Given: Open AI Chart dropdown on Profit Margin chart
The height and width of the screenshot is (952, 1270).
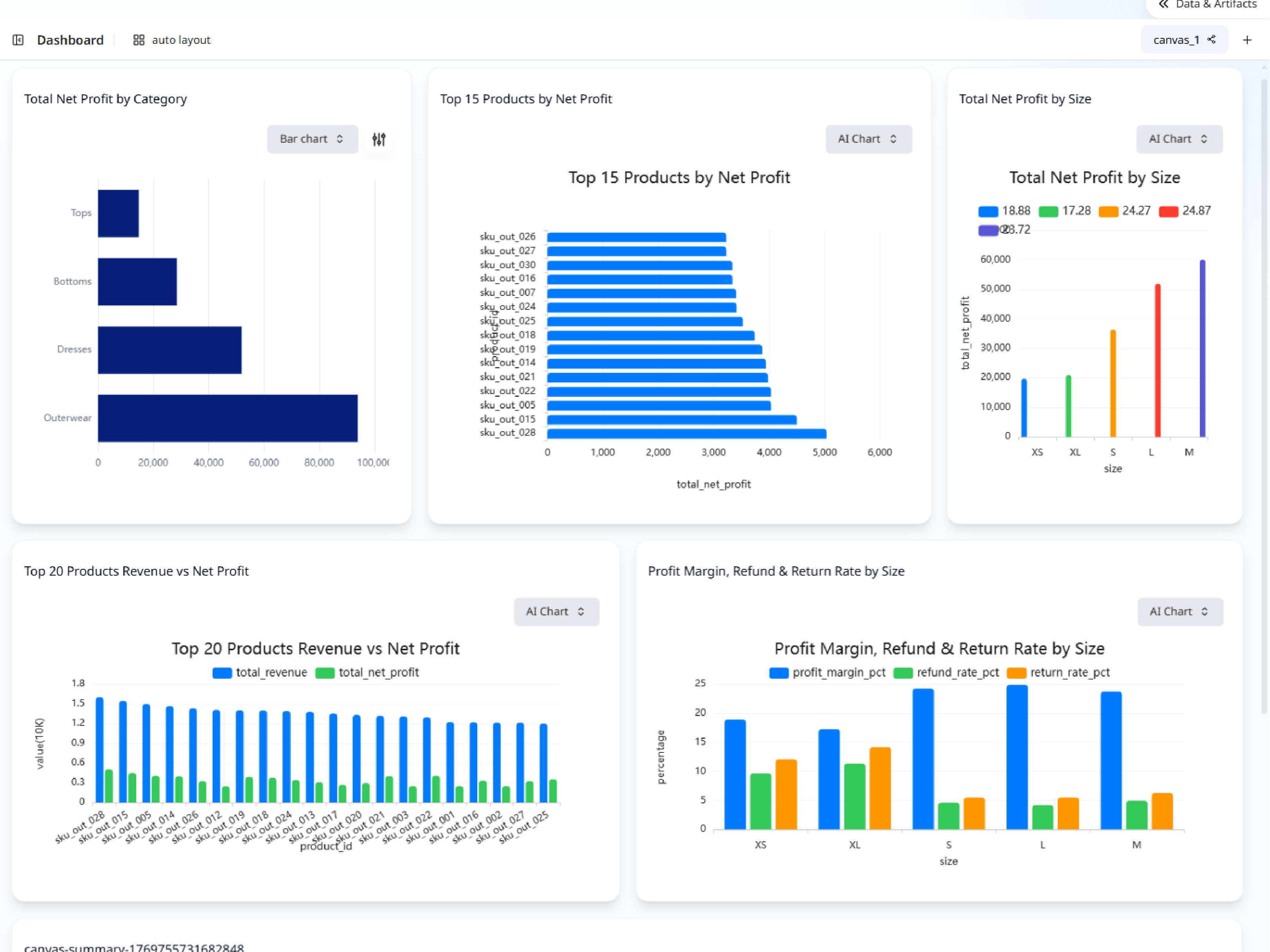Looking at the screenshot, I should coord(1180,611).
